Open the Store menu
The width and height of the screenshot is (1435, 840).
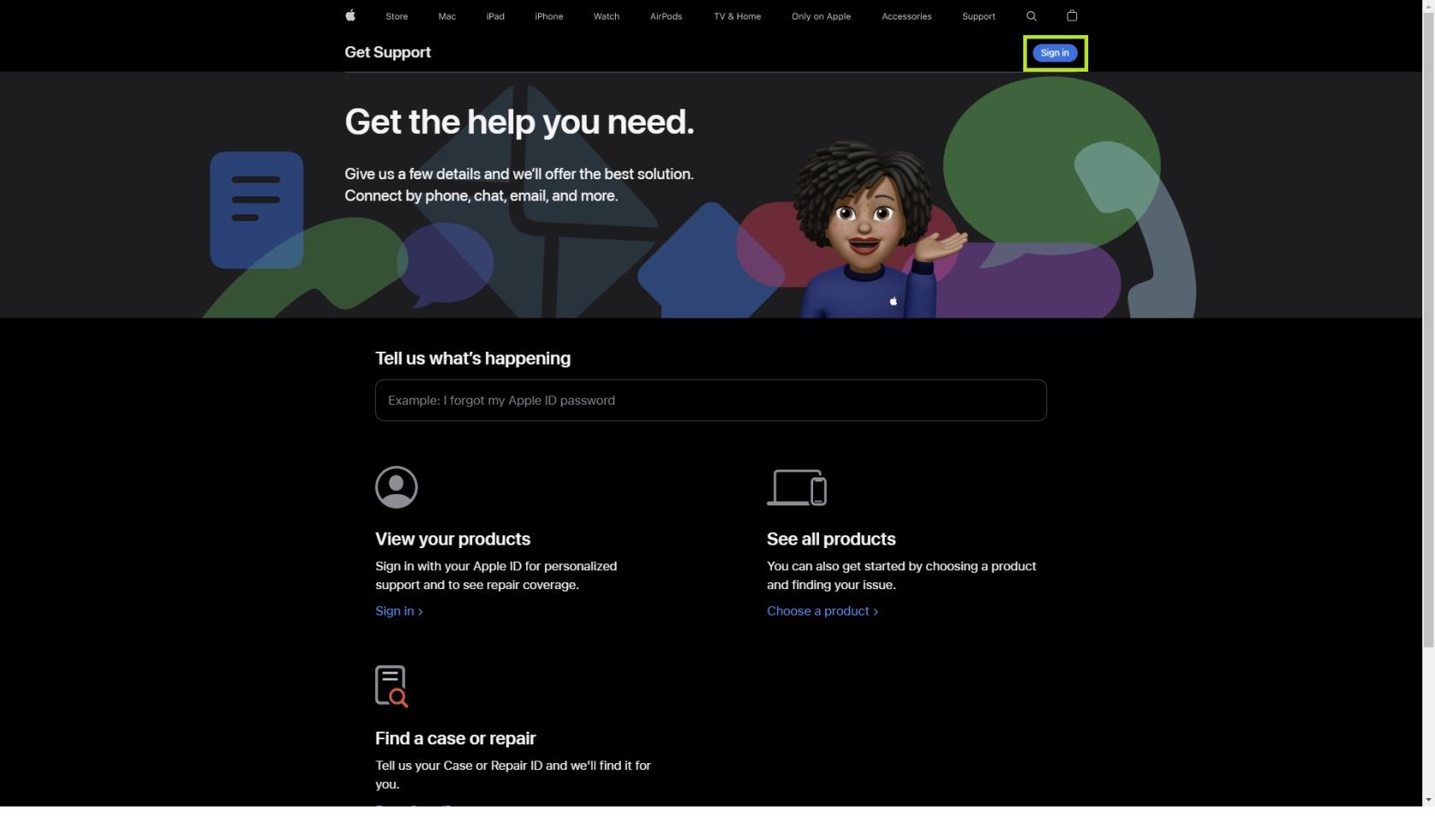point(396,16)
